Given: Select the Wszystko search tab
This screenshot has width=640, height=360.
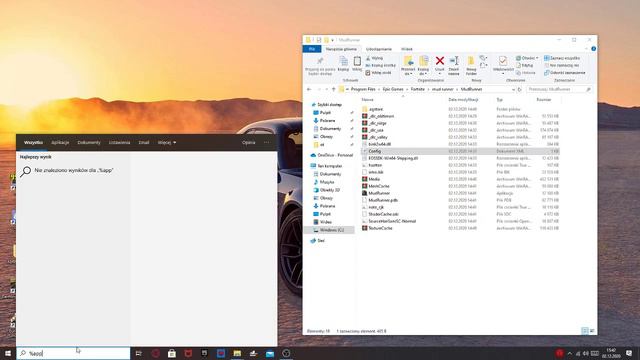Looking at the screenshot, I should point(33,142).
